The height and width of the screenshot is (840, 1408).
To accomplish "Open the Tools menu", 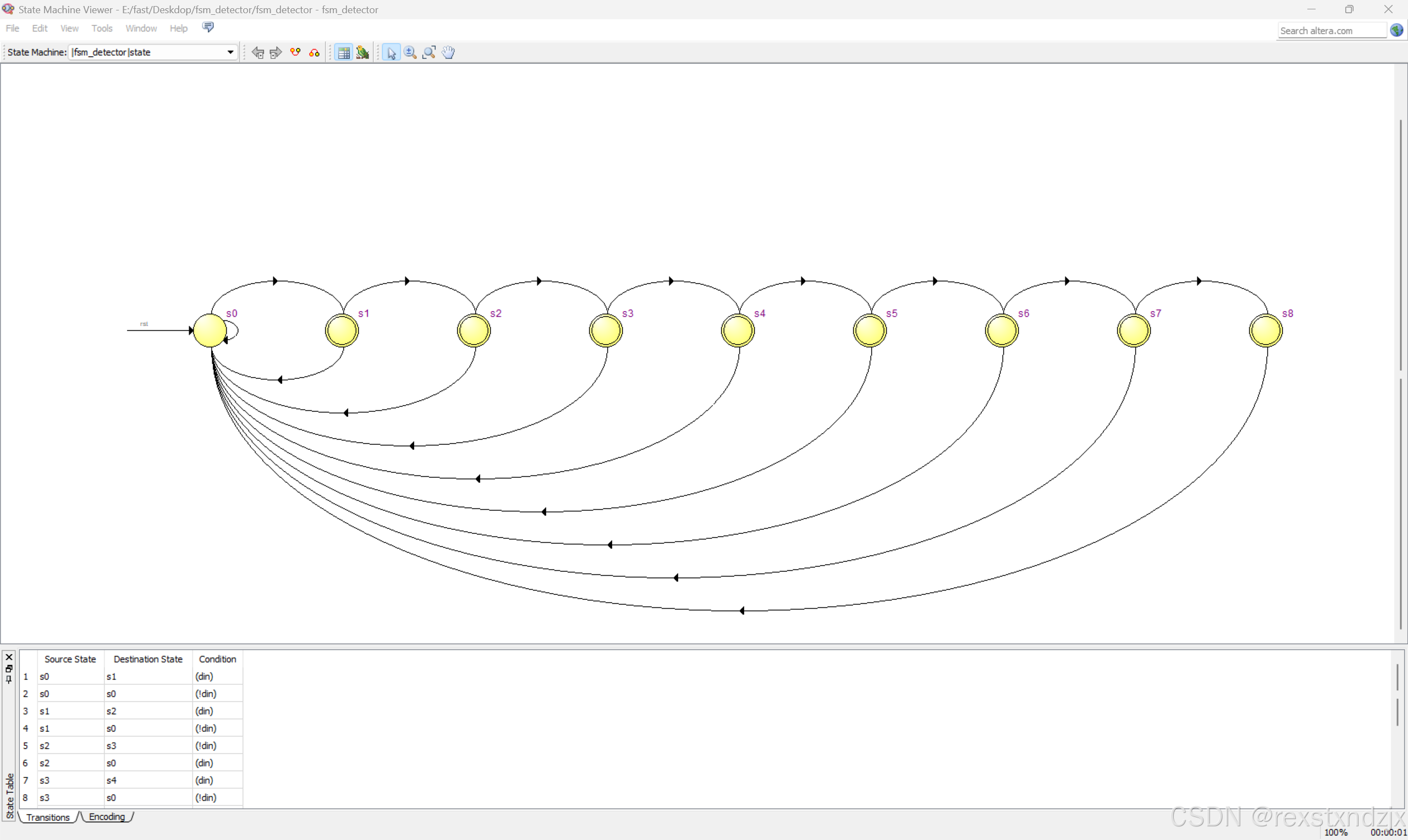I will [x=102, y=28].
